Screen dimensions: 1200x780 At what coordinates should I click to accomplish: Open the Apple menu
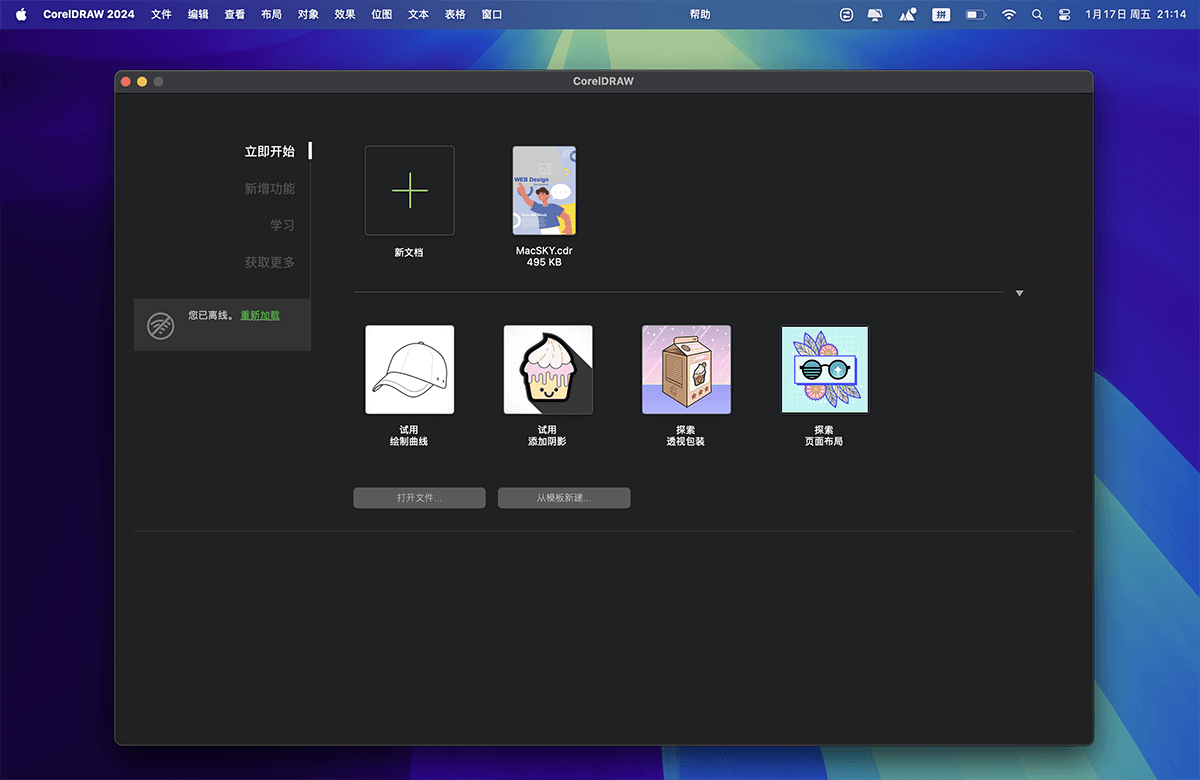point(21,15)
